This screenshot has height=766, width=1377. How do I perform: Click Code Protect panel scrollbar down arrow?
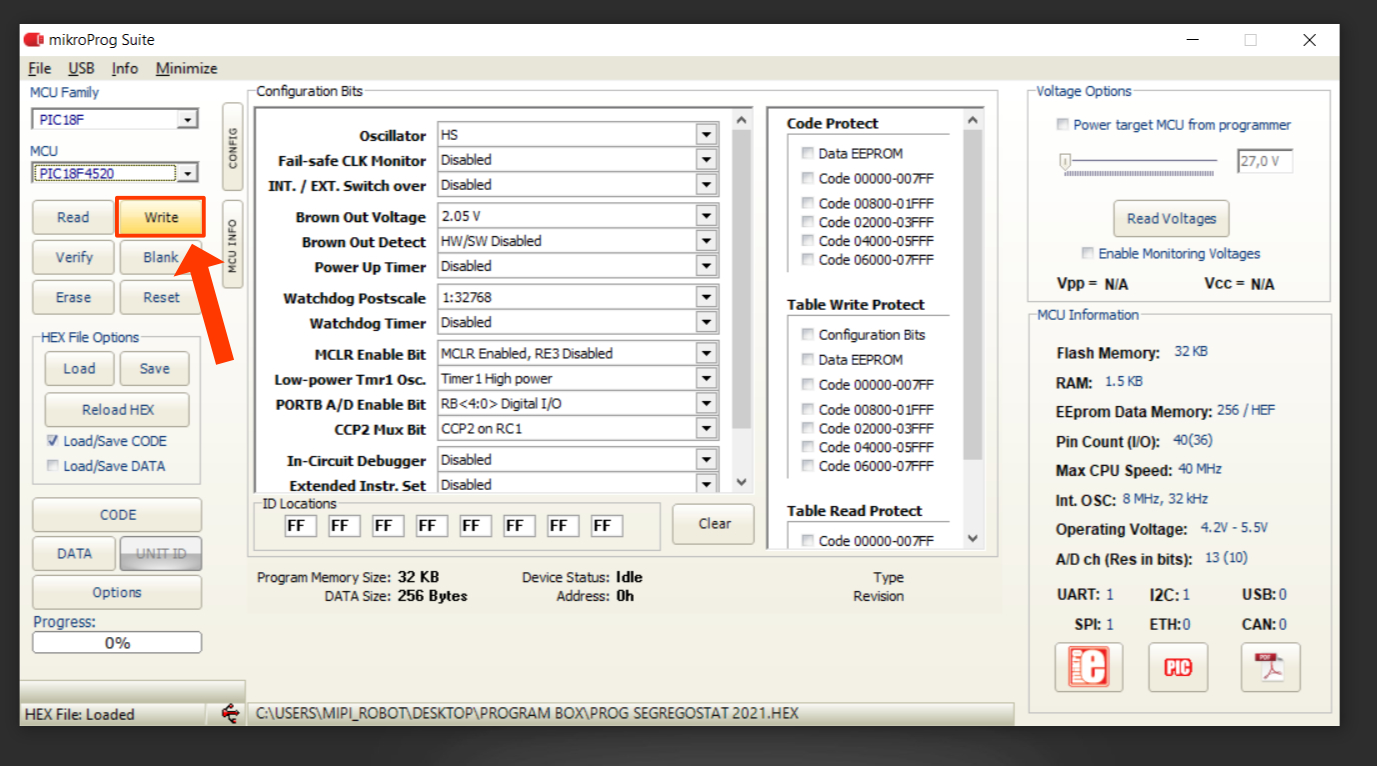pyautogui.click(x=974, y=538)
